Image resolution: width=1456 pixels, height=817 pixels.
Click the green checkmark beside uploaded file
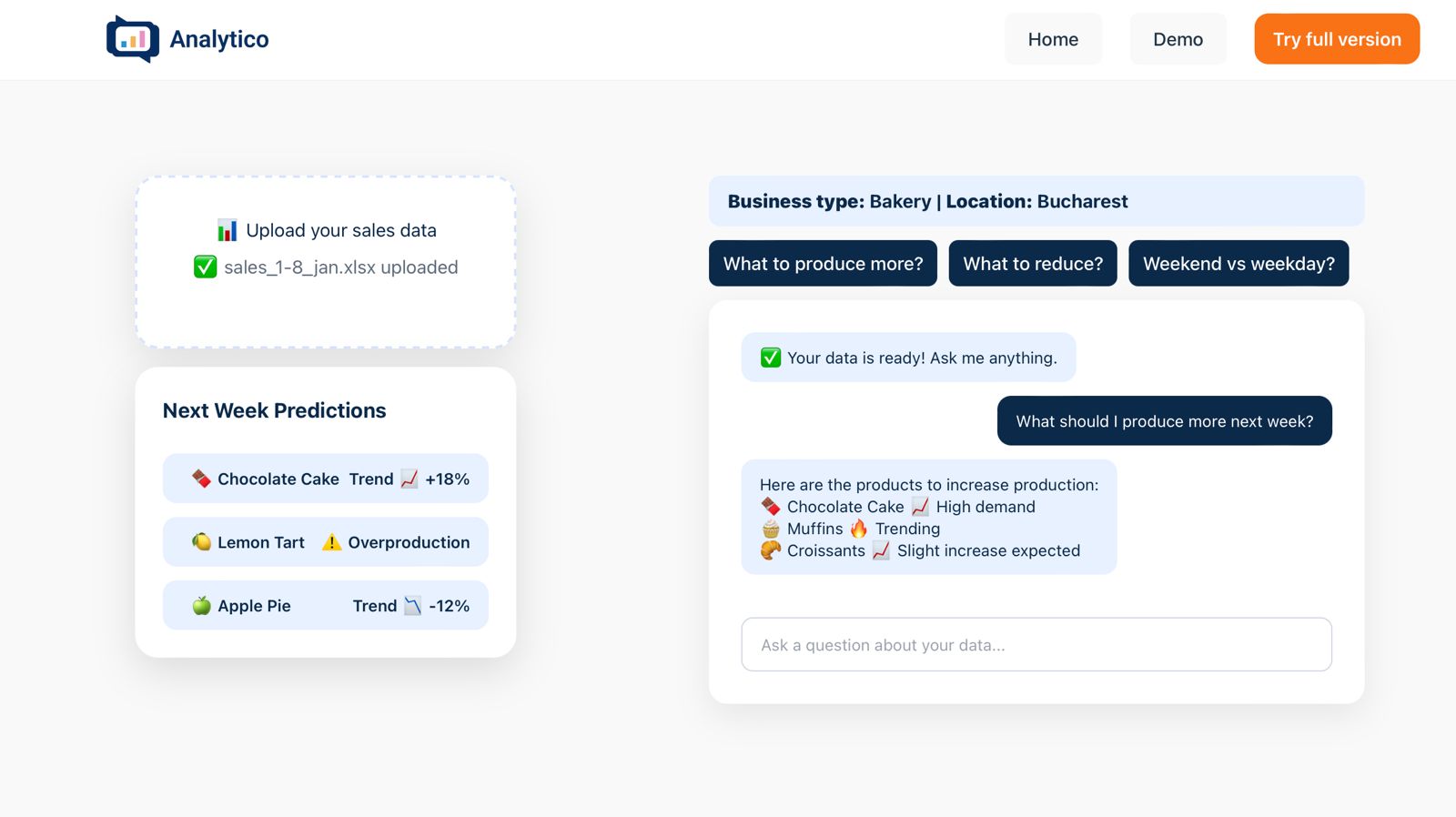click(x=205, y=267)
